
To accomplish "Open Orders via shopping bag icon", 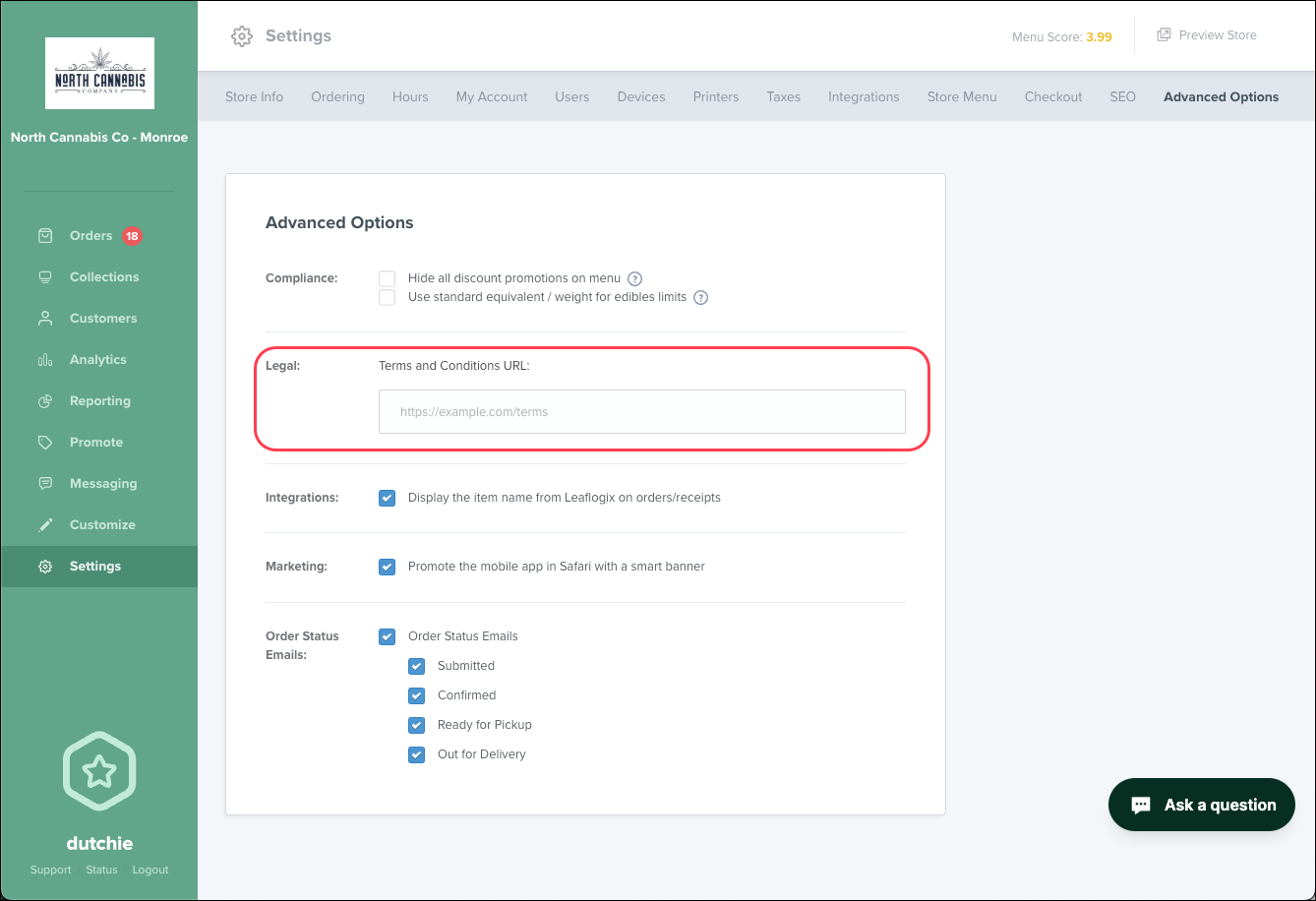I will [45, 236].
